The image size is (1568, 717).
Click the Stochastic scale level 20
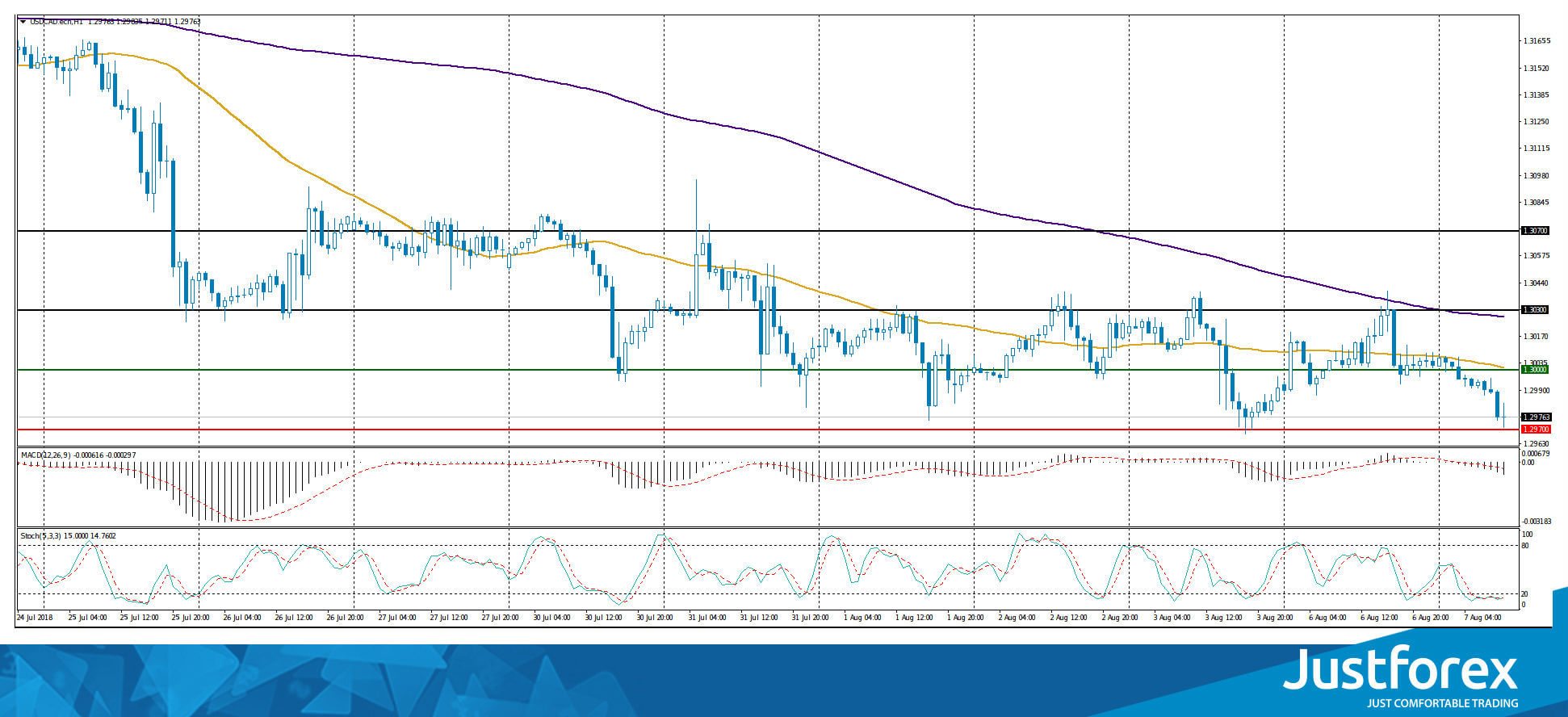click(x=1525, y=594)
